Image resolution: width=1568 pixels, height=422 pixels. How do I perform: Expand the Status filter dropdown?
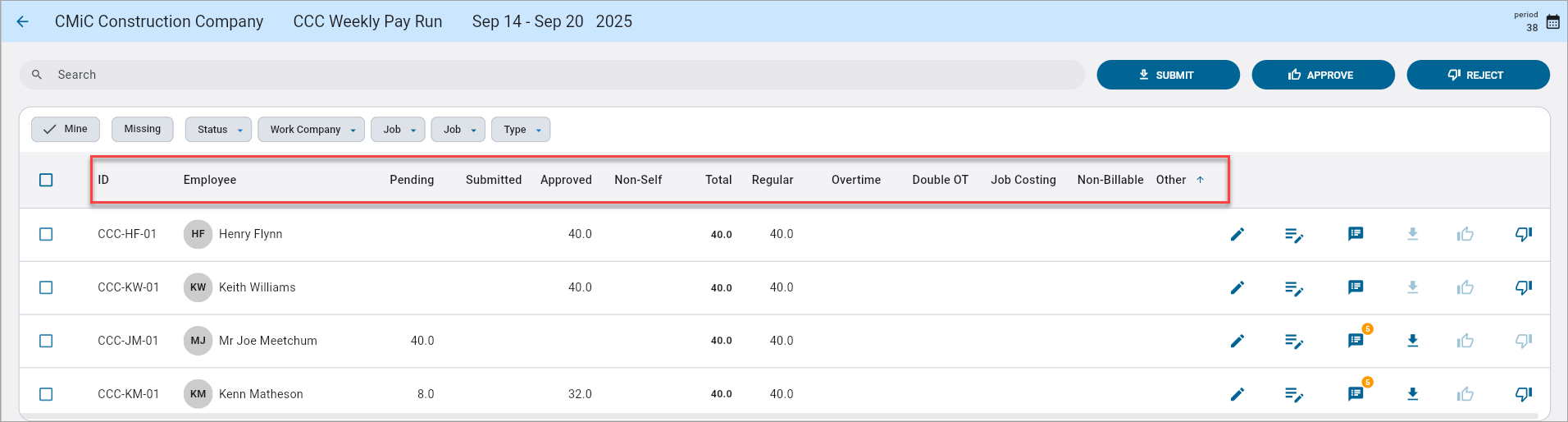coord(218,130)
